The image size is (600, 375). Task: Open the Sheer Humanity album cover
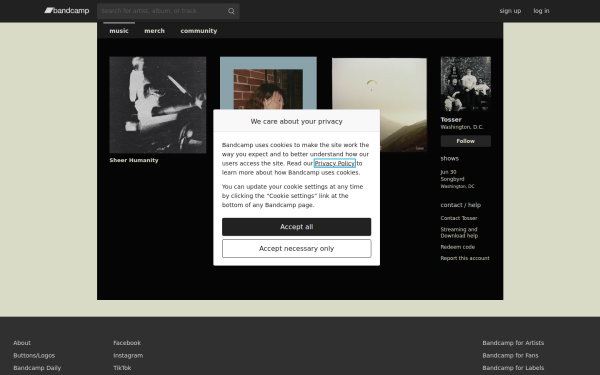point(158,105)
